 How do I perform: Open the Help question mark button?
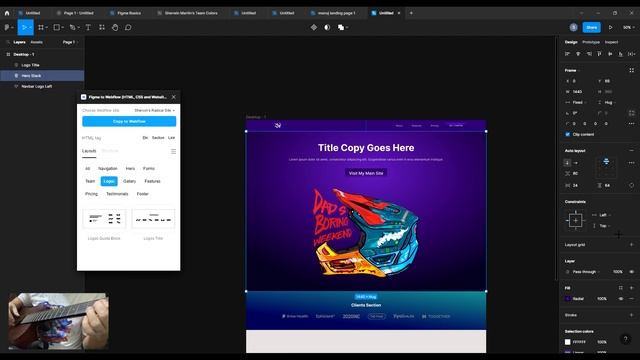coord(625,339)
